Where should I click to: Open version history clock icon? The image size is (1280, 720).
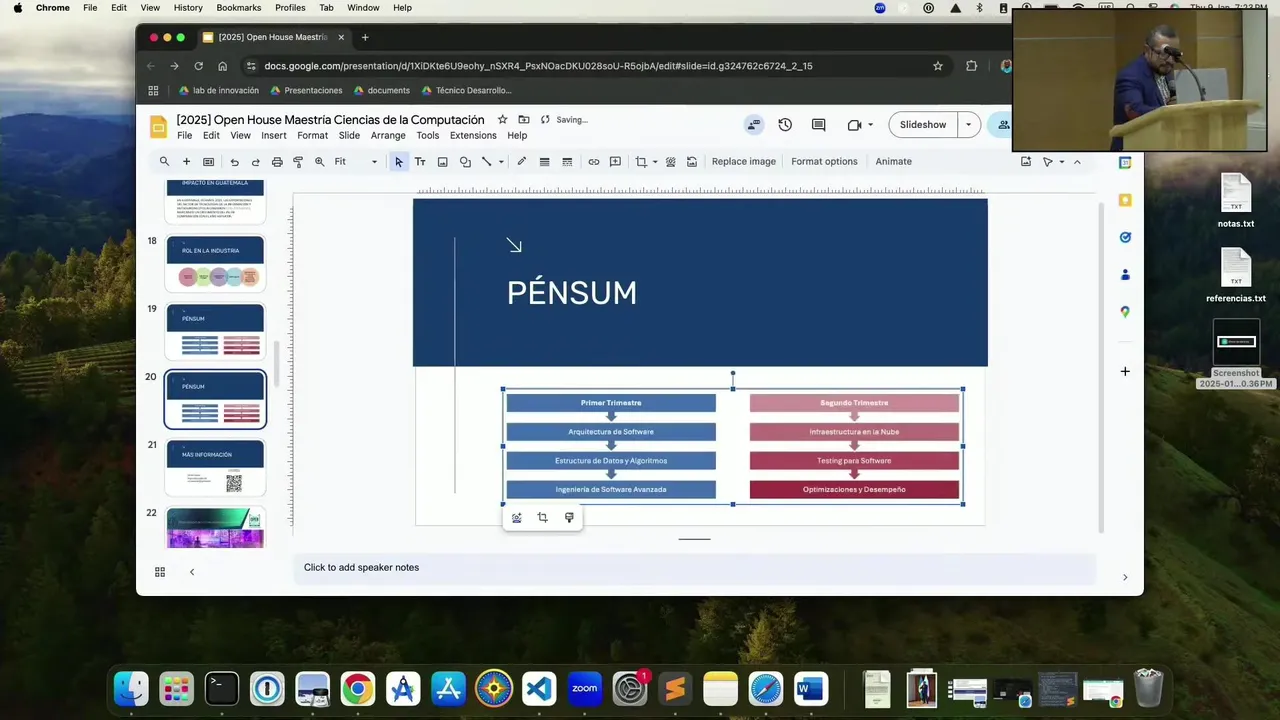[x=785, y=125]
